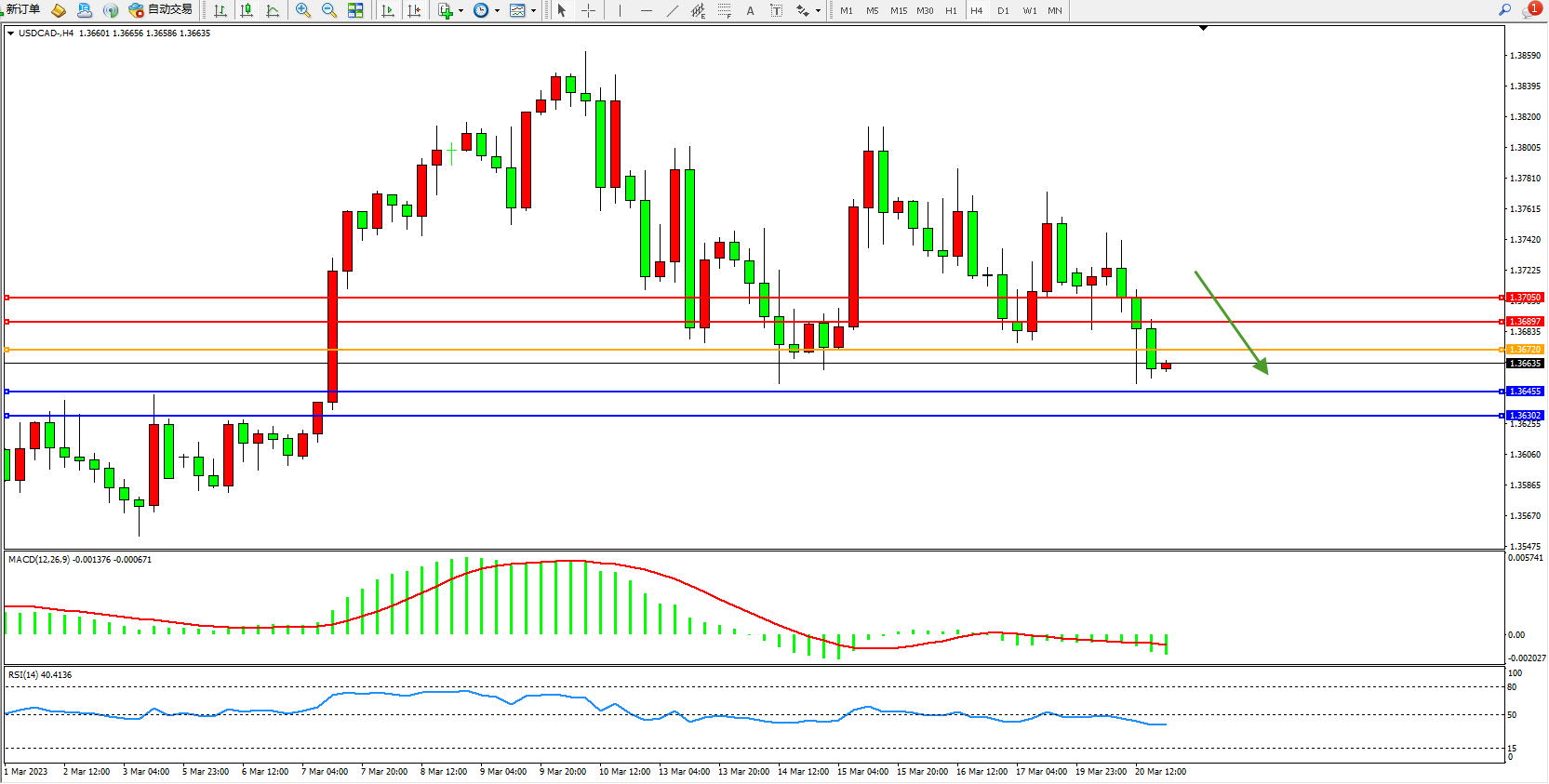Screen dimensions: 1549x784
Task: Open the indicators list dropdown arrow
Action: point(461,11)
